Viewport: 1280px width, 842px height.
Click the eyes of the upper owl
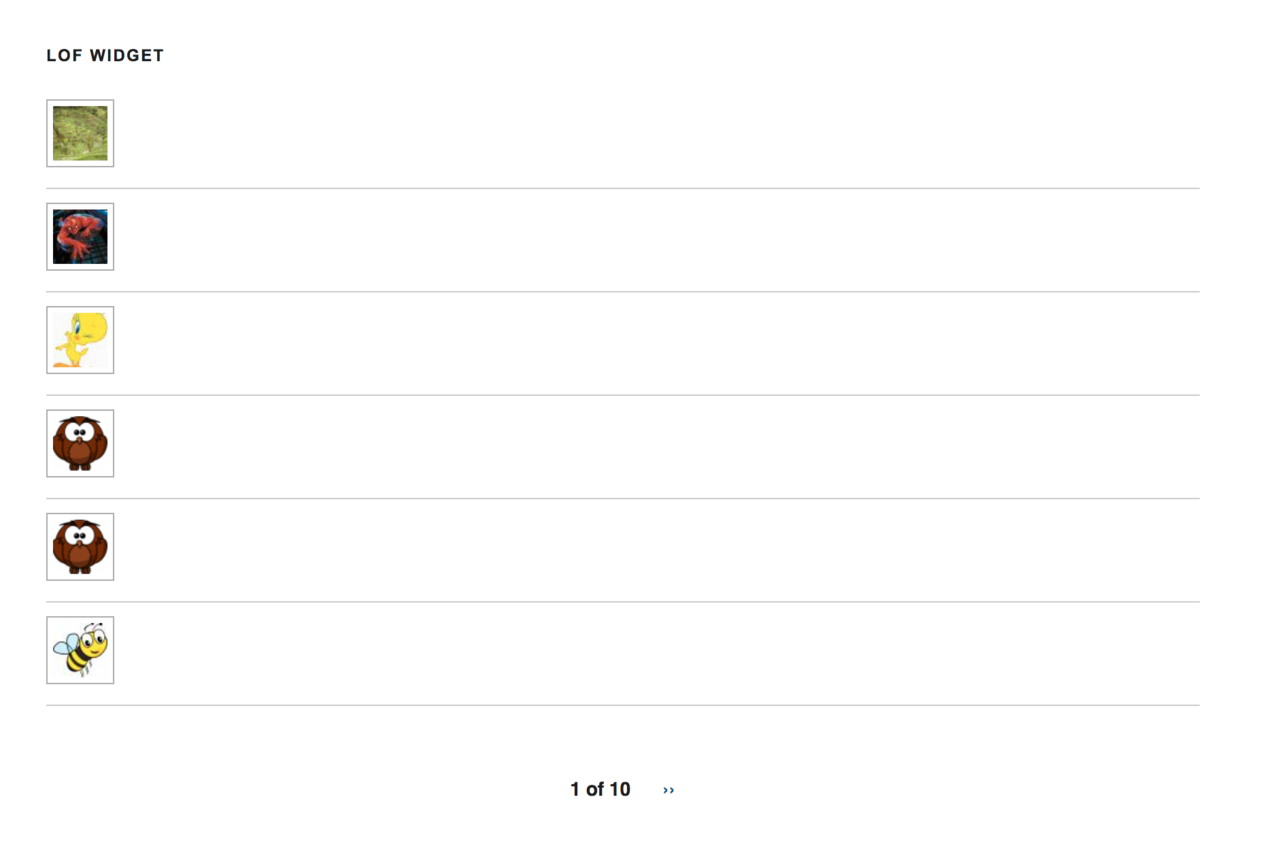click(80, 433)
